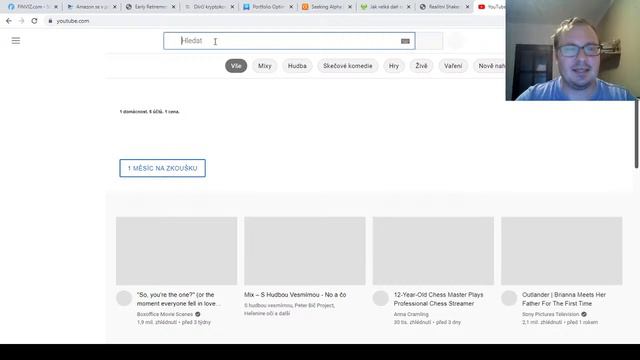Select the Vaření filter chip
640x360 pixels.
click(x=453, y=66)
